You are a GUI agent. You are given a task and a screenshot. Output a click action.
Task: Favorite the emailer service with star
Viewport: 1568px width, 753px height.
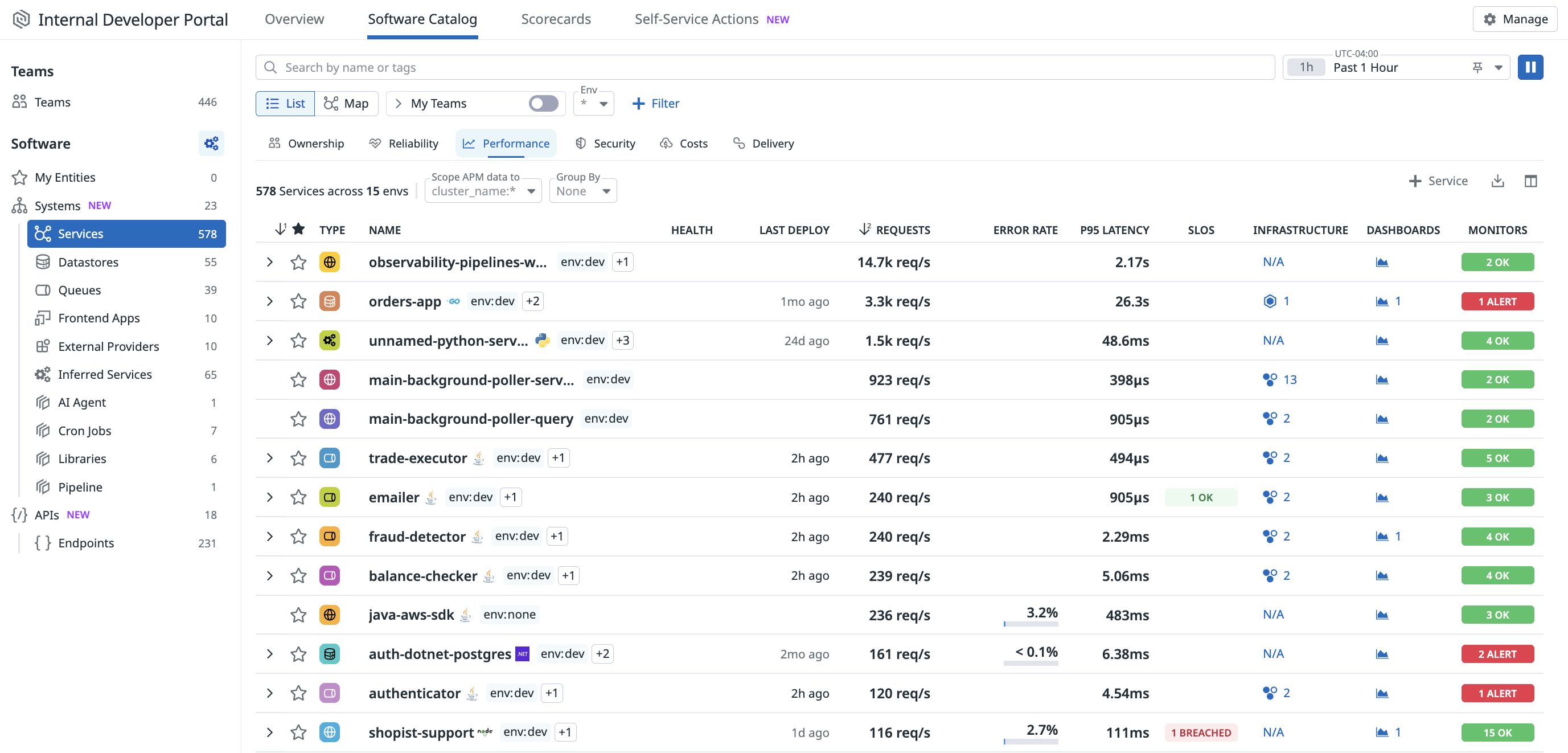pyautogui.click(x=298, y=497)
